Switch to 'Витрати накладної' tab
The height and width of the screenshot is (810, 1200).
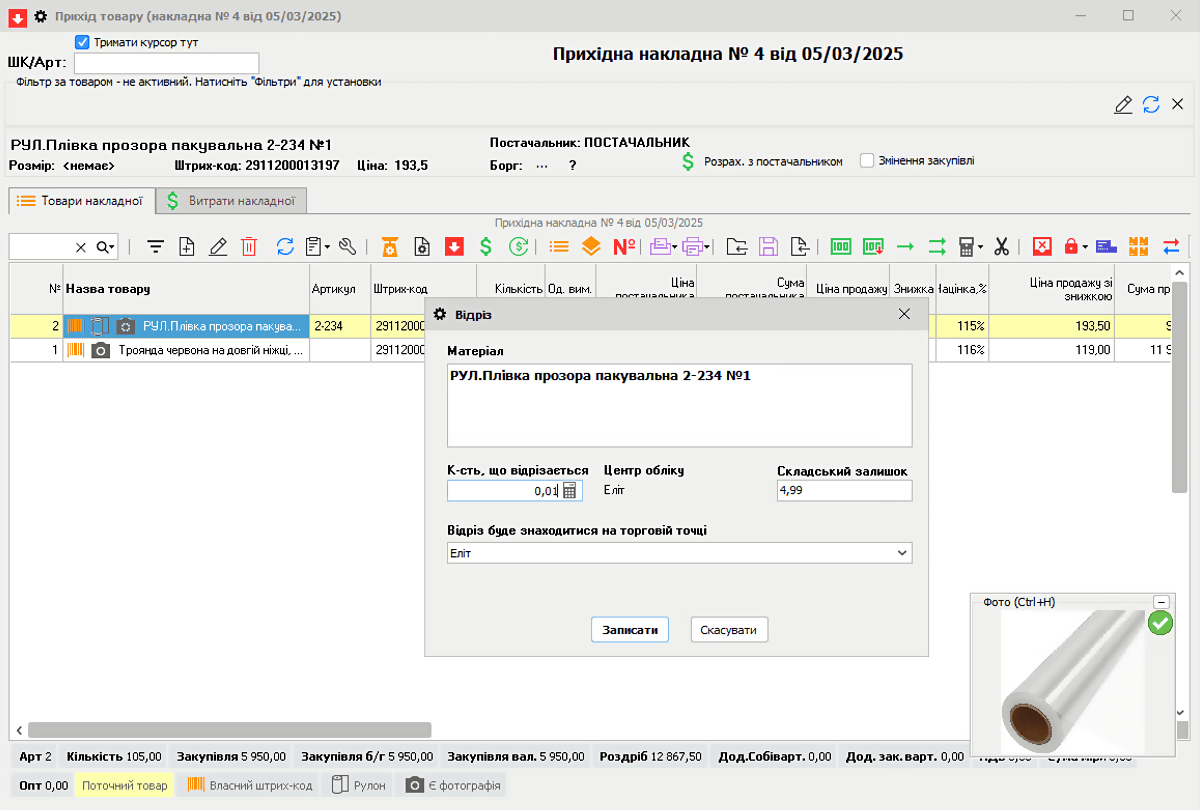pos(231,201)
